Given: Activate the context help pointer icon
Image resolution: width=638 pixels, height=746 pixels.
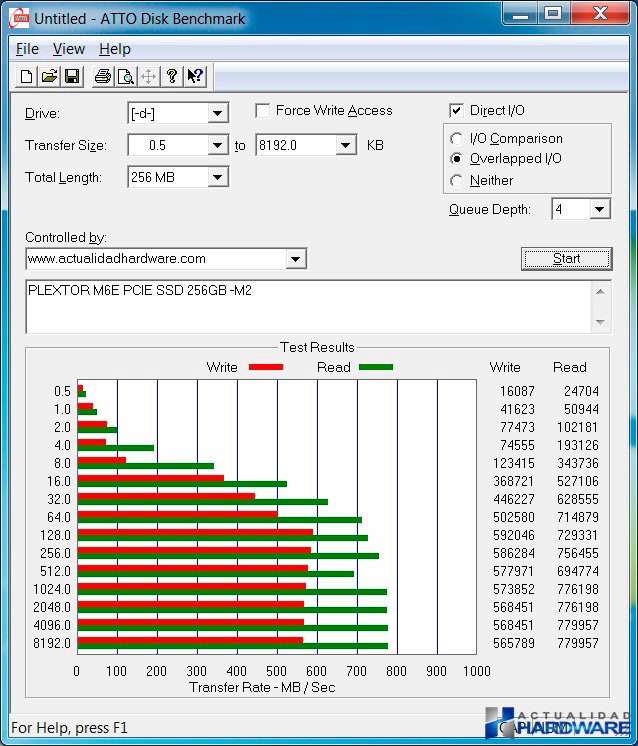Looking at the screenshot, I should tap(195, 76).
